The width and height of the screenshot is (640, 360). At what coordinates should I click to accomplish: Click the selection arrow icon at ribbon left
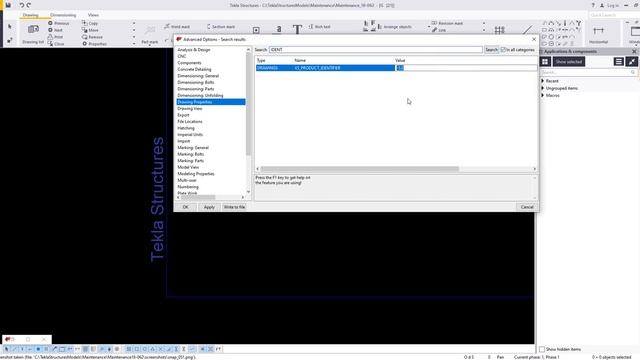[10, 27]
